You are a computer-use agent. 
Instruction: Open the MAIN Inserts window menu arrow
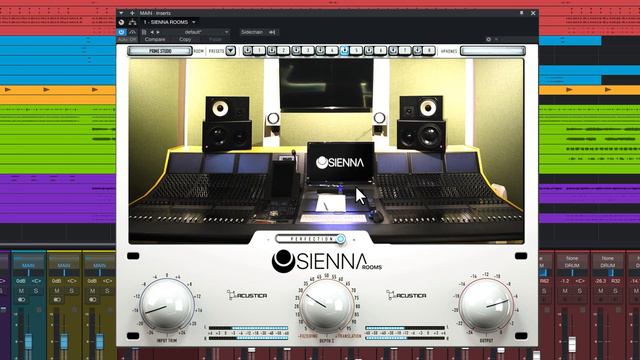click(x=121, y=13)
